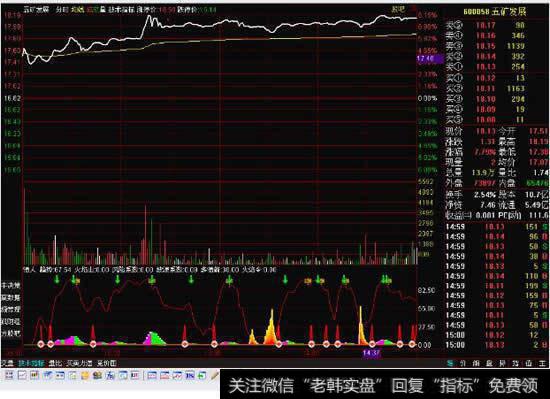Click the fourth toolbar icon with blue check
550x399 pixels.
pyautogui.click(x=47, y=376)
